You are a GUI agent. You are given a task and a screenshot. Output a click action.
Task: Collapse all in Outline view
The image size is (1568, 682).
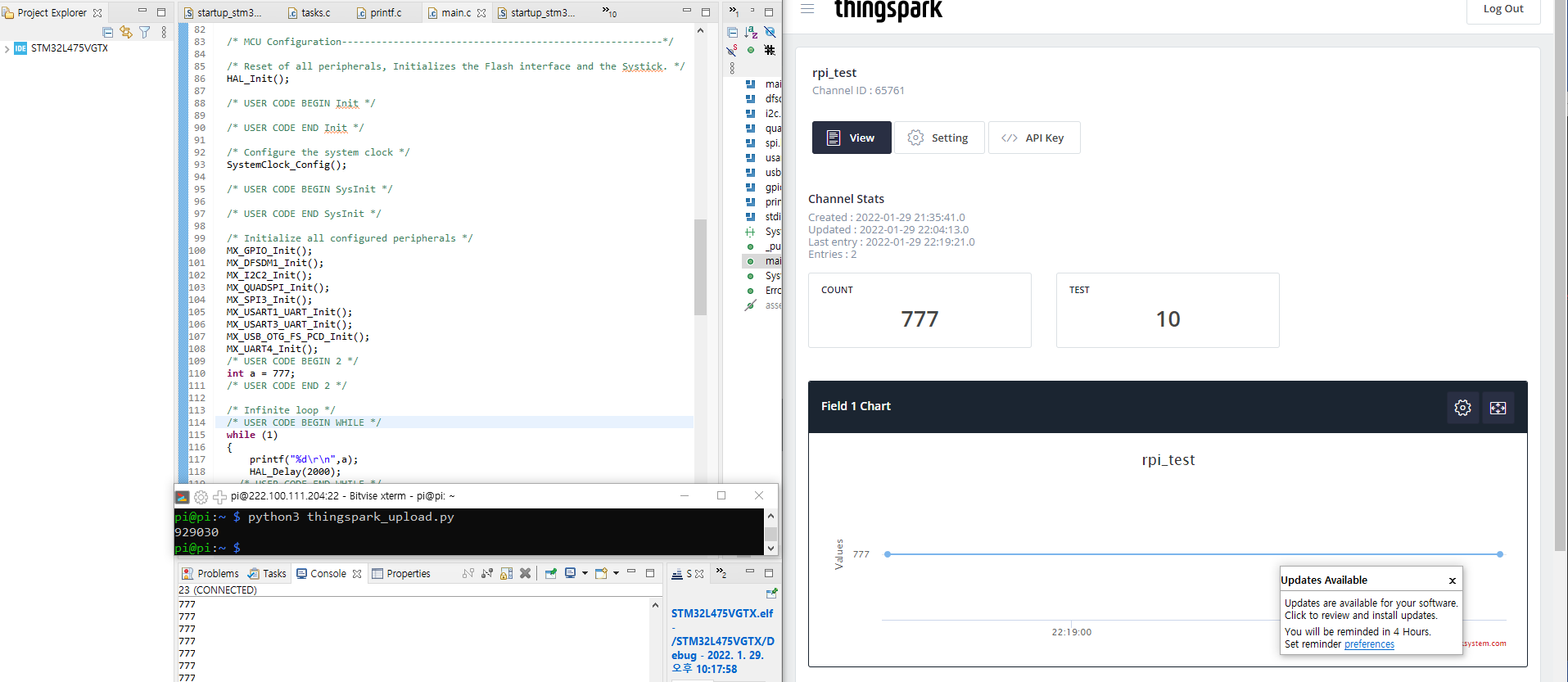pyautogui.click(x=733, y=32)
